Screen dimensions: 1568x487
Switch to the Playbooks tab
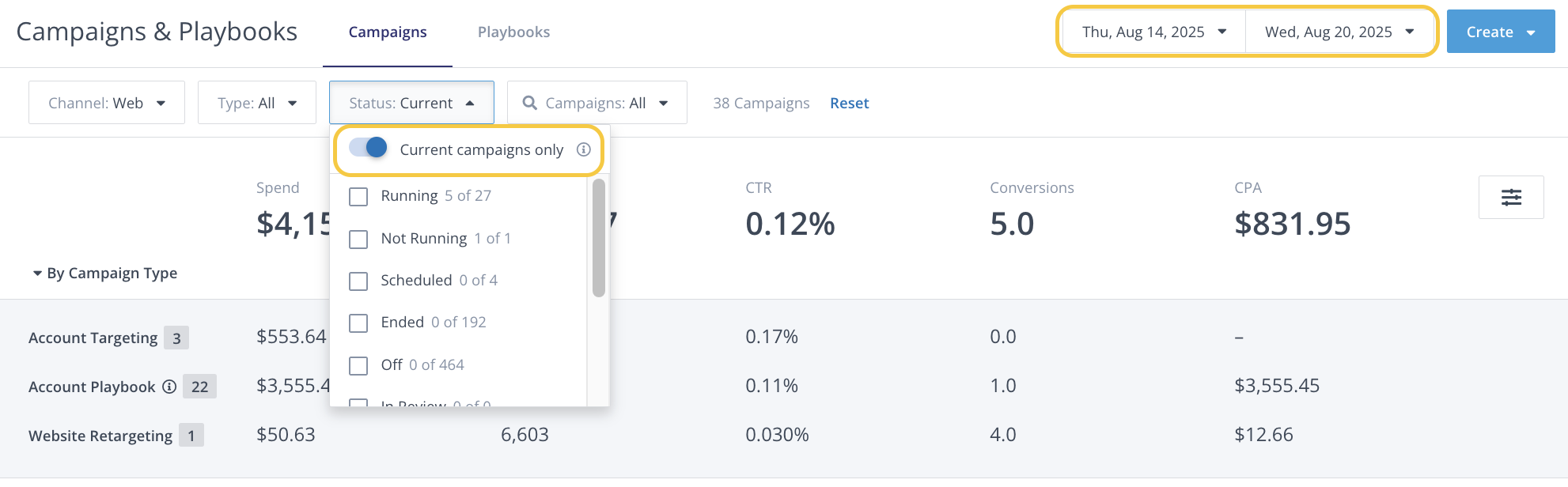click(513, 32)
